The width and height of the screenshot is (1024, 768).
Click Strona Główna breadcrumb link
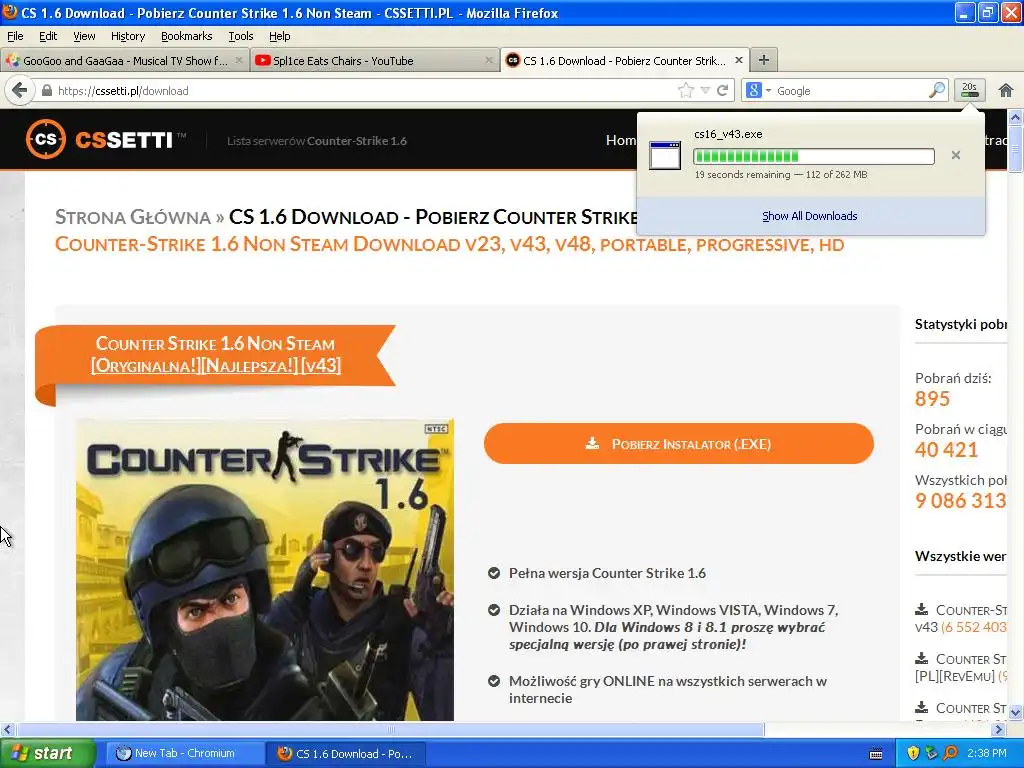(133, 217)
